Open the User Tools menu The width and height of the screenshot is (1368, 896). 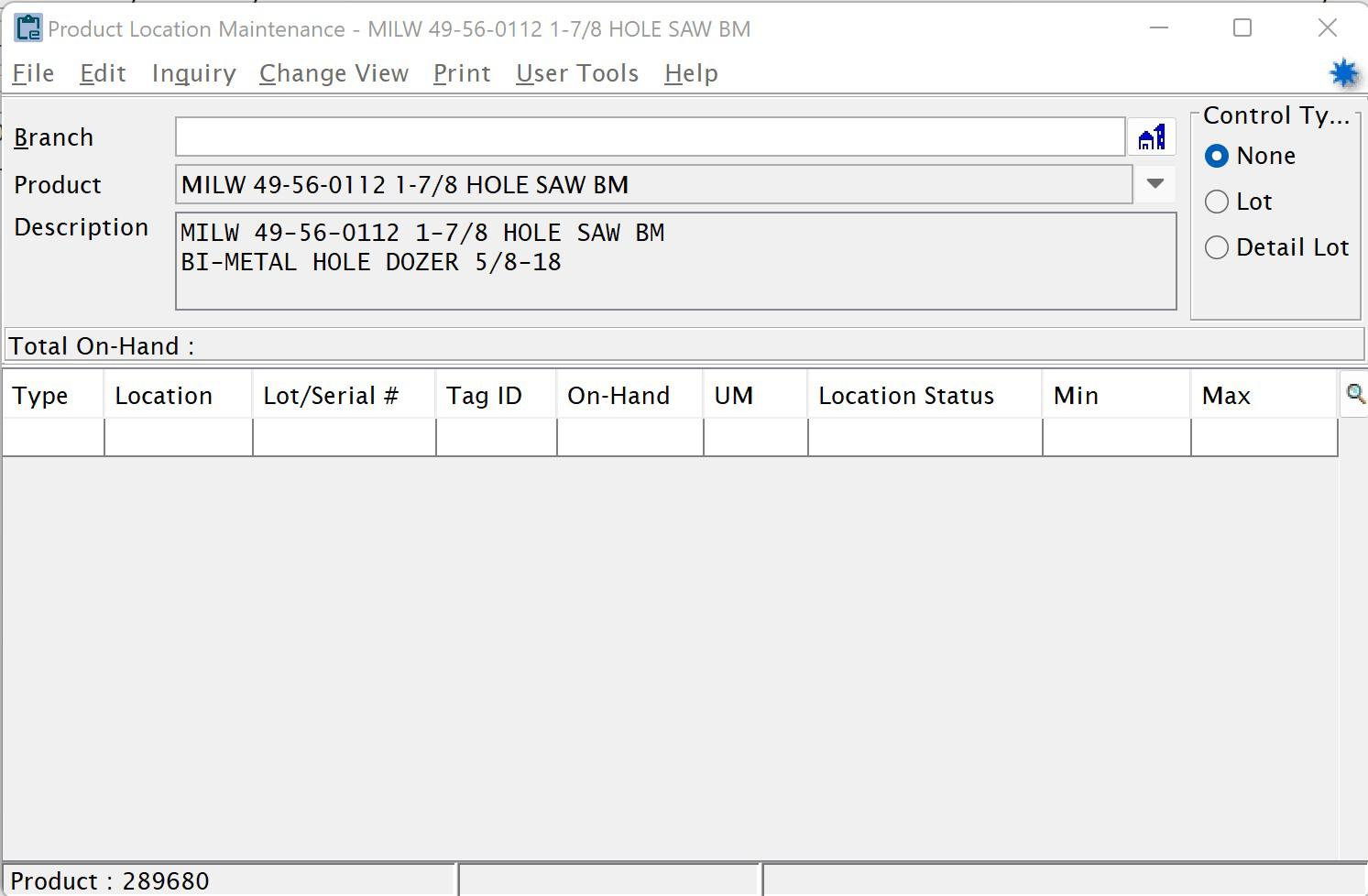577,73
